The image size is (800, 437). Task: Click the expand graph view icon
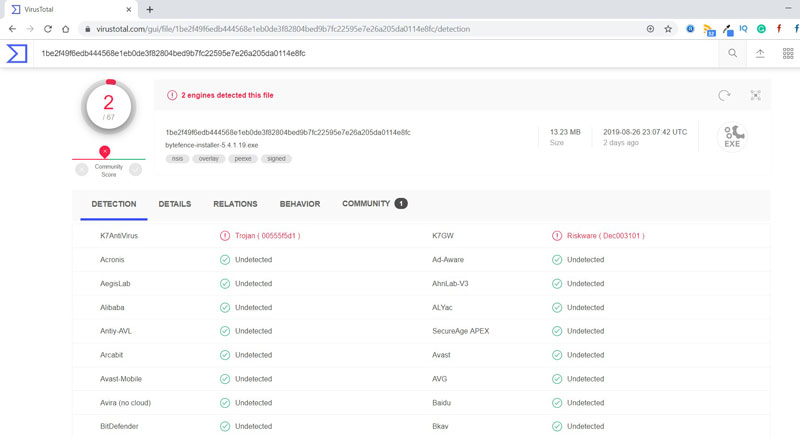755,96
